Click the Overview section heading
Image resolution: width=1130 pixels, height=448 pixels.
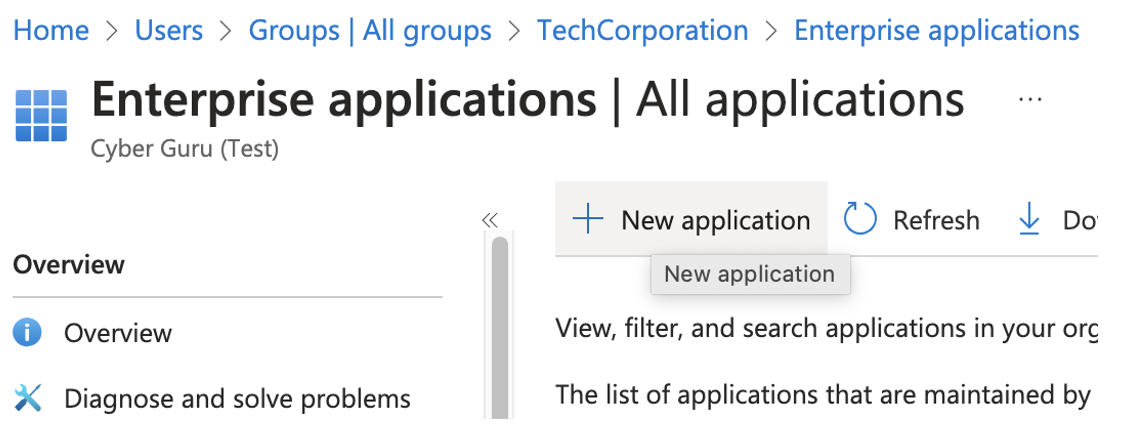[69, 264]
